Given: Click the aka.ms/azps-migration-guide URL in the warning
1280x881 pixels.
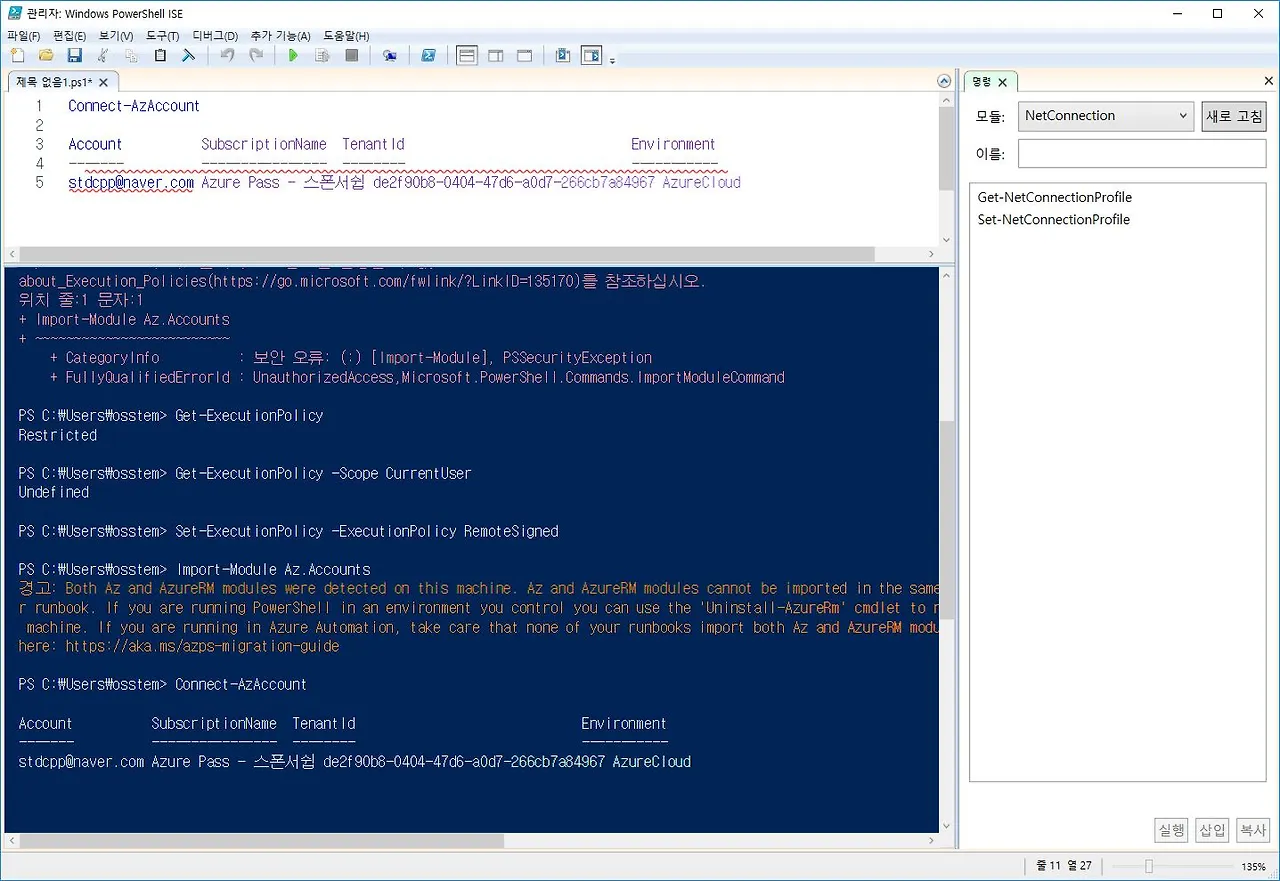Looking at the screenshot, I should point(203,647).
